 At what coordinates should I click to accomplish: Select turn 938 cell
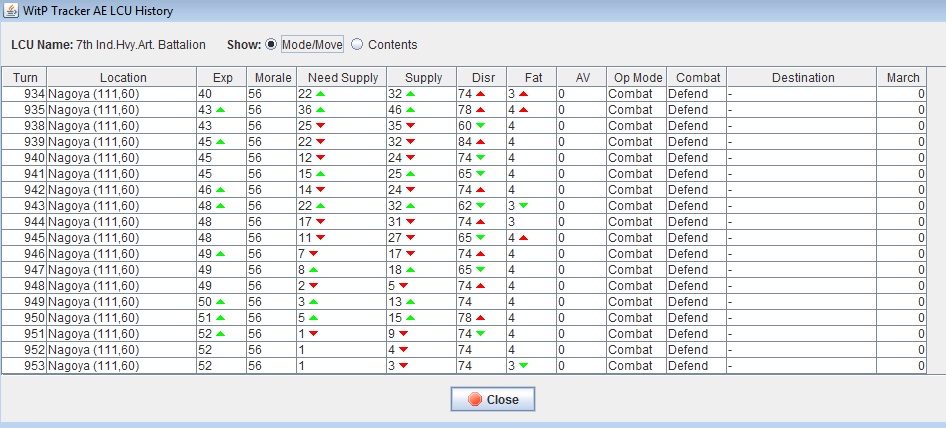[25, 126]
